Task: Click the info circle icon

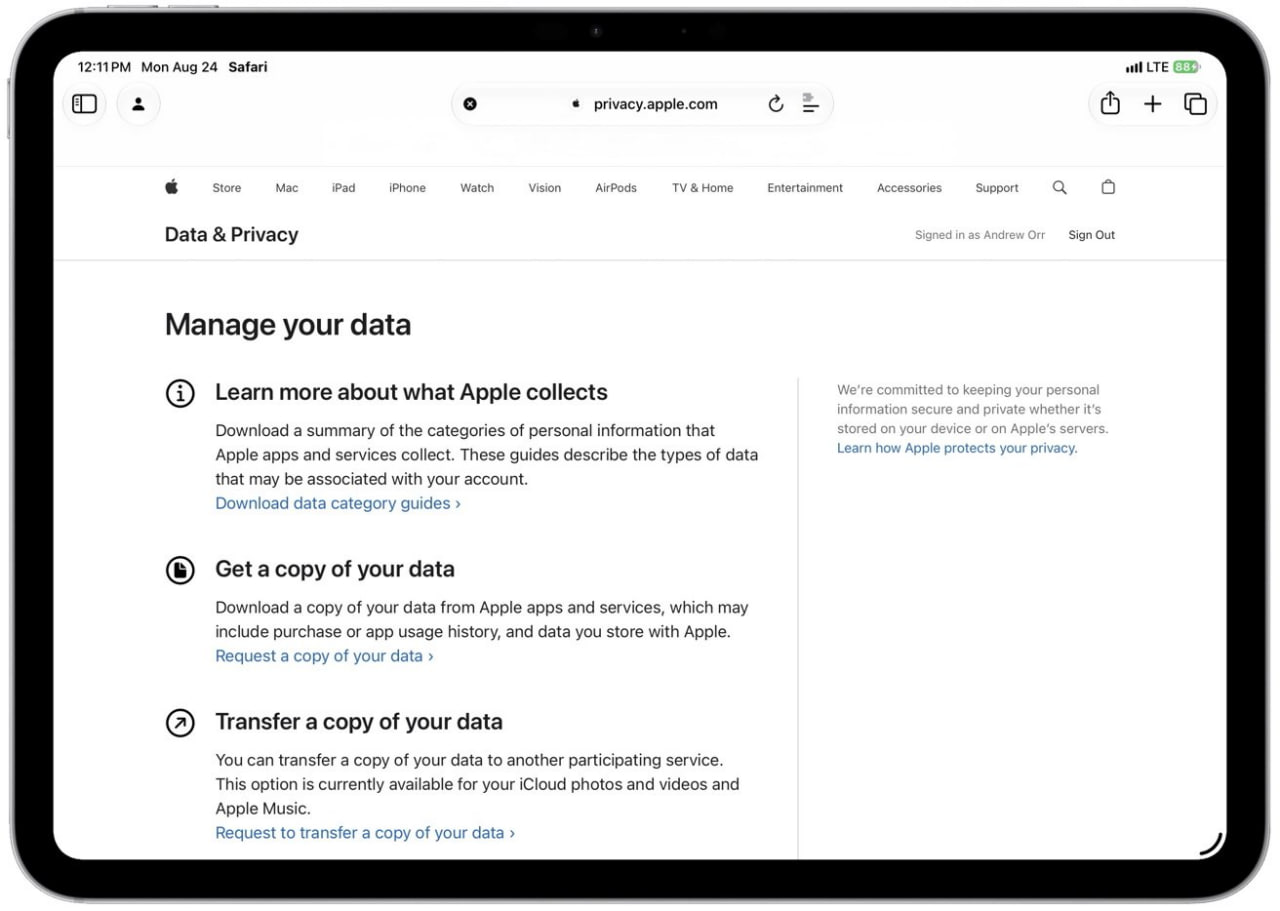Action: 180,393
